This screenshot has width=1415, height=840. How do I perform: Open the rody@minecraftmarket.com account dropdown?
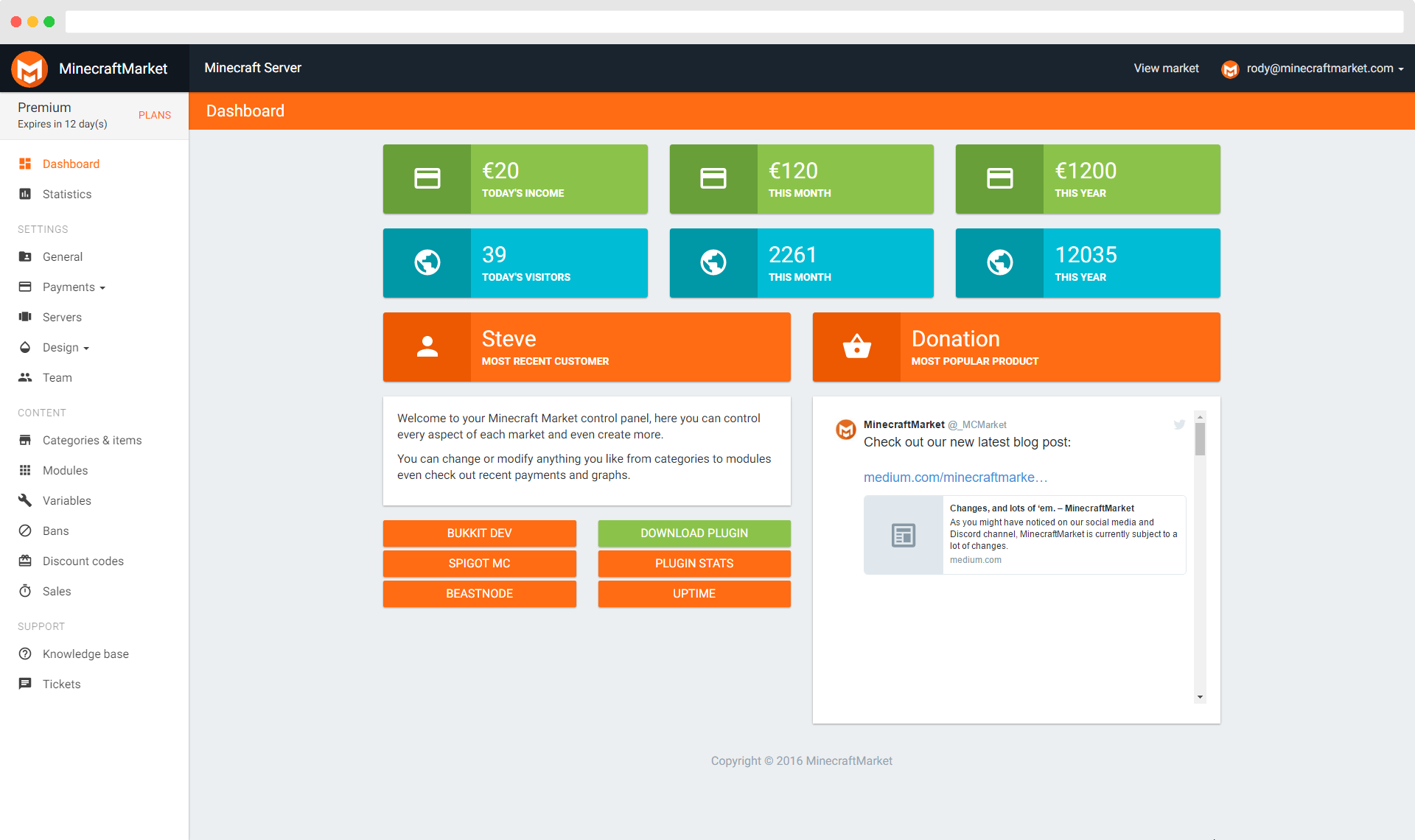pyautogui.click(x=1324, y=69)
